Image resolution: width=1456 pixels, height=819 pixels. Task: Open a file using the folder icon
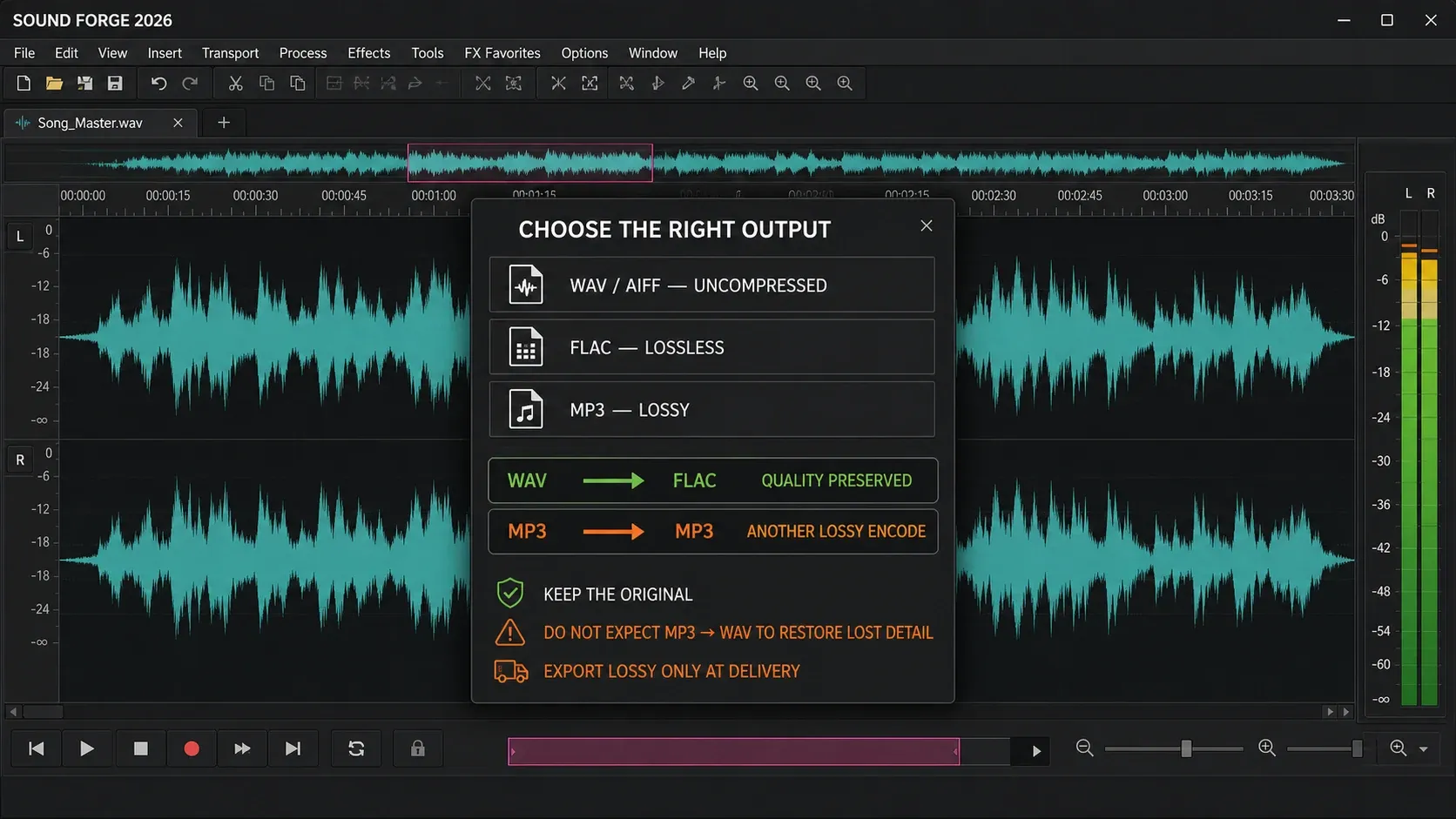[54, 84]
